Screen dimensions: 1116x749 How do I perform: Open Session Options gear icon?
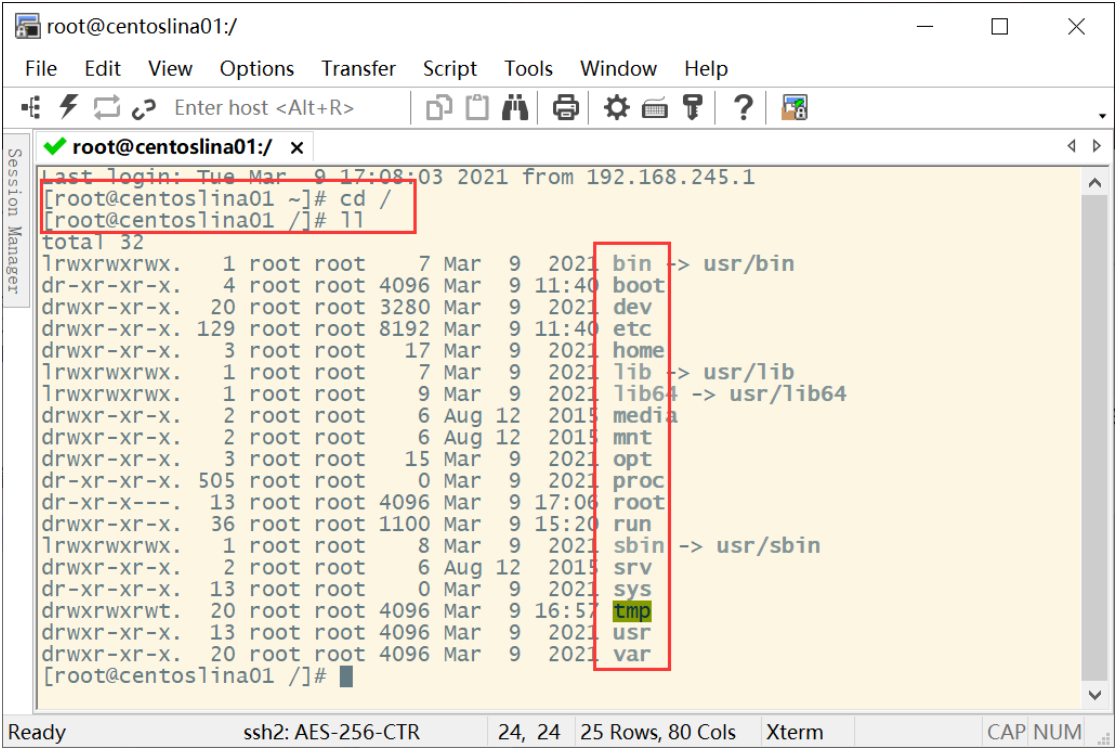click(616, 108)
